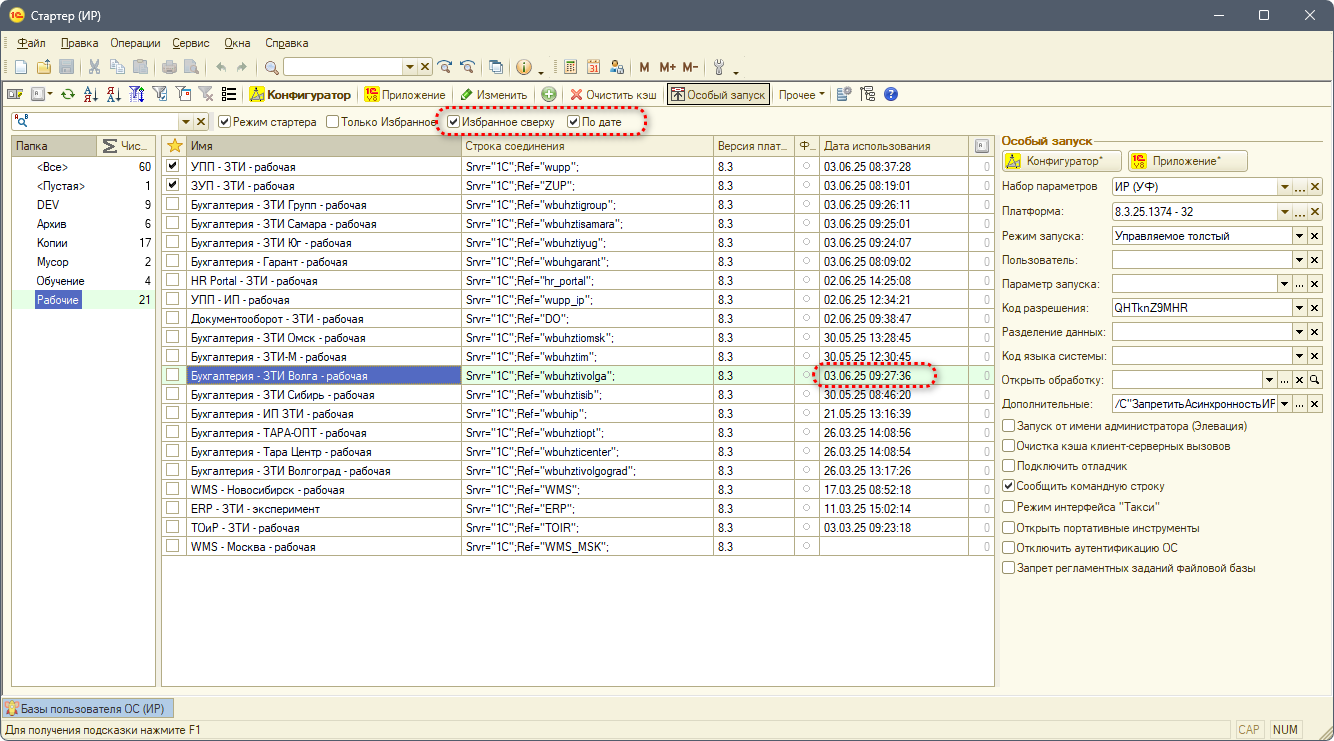
Task: Open the Файл menu
Action: tap(31, 43)
